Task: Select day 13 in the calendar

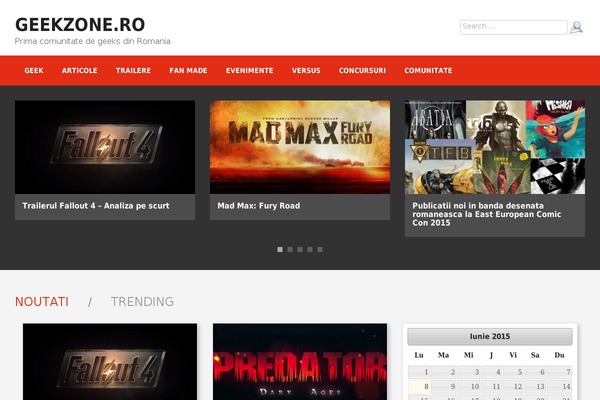Action: pyautogui.click(x=535, y=386)
